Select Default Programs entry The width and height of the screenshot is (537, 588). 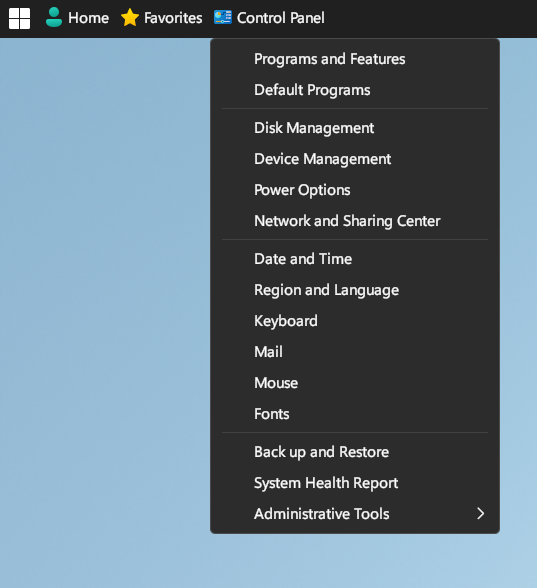coord(355,90)
